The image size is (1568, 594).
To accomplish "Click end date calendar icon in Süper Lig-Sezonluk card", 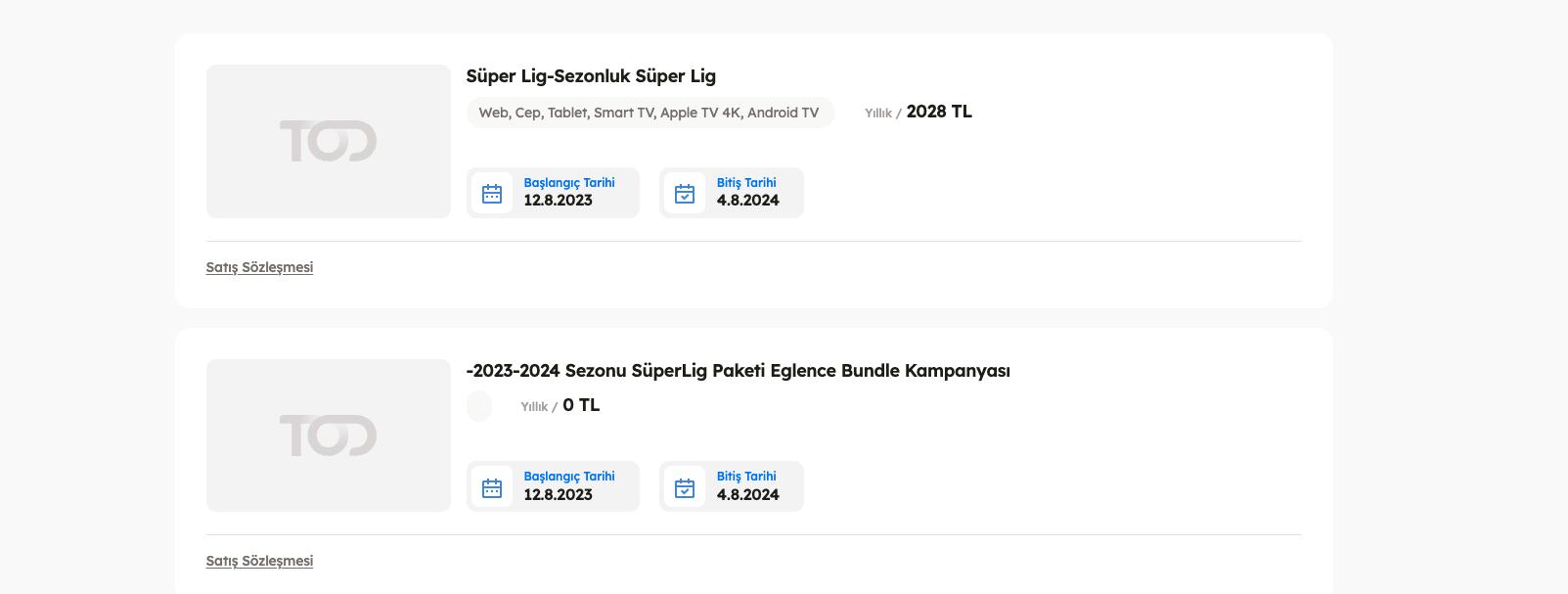I will pyautogui.click(x=685, y=193).
